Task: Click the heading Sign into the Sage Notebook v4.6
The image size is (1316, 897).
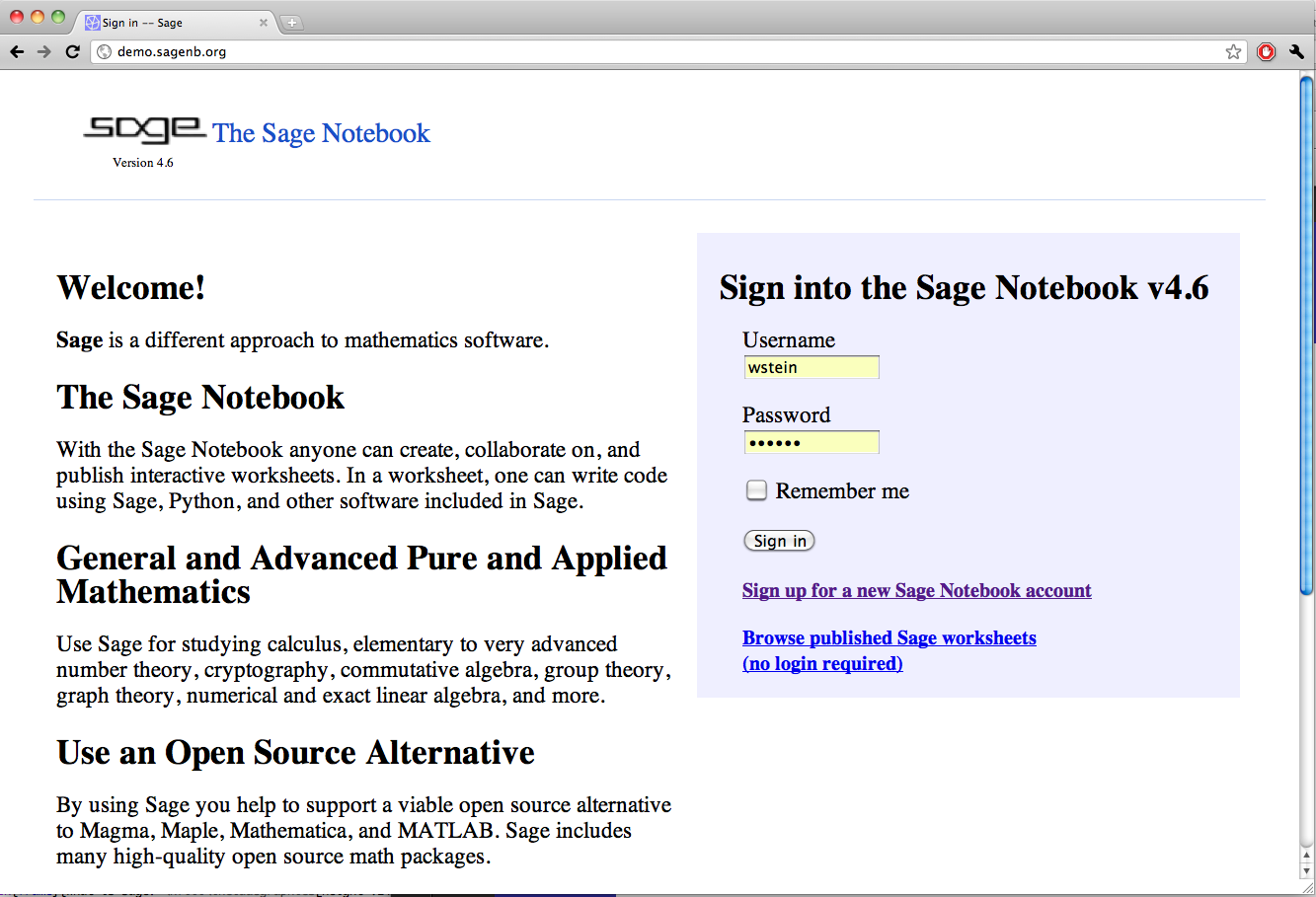Action: (965, 287)
